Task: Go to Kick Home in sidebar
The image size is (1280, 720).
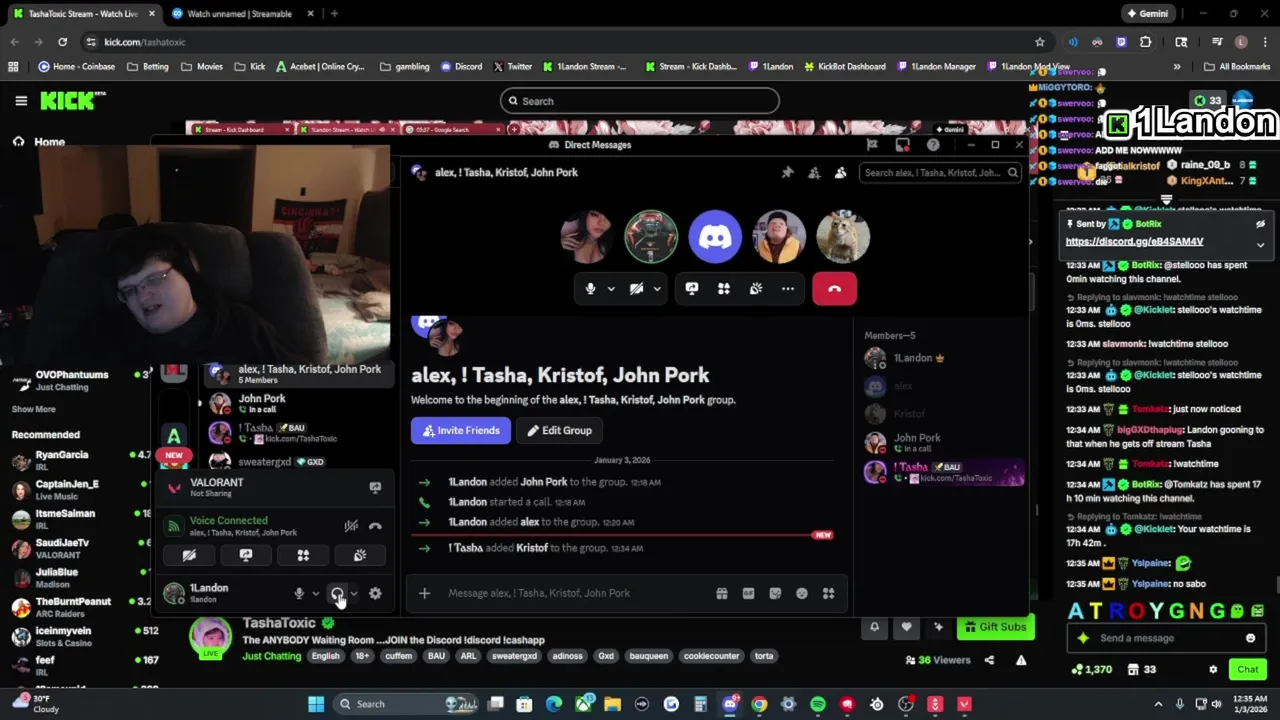Action: (x=40, y=142)
